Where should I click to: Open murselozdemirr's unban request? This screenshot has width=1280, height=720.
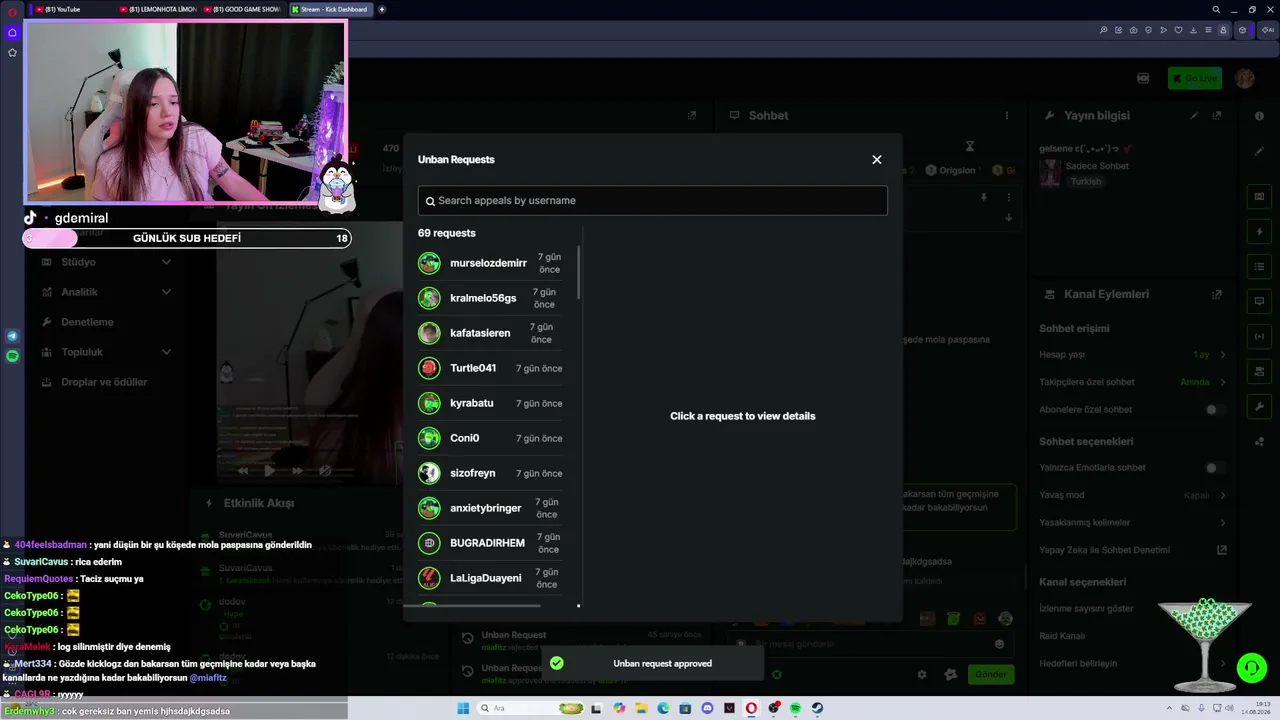click(490, 263)
